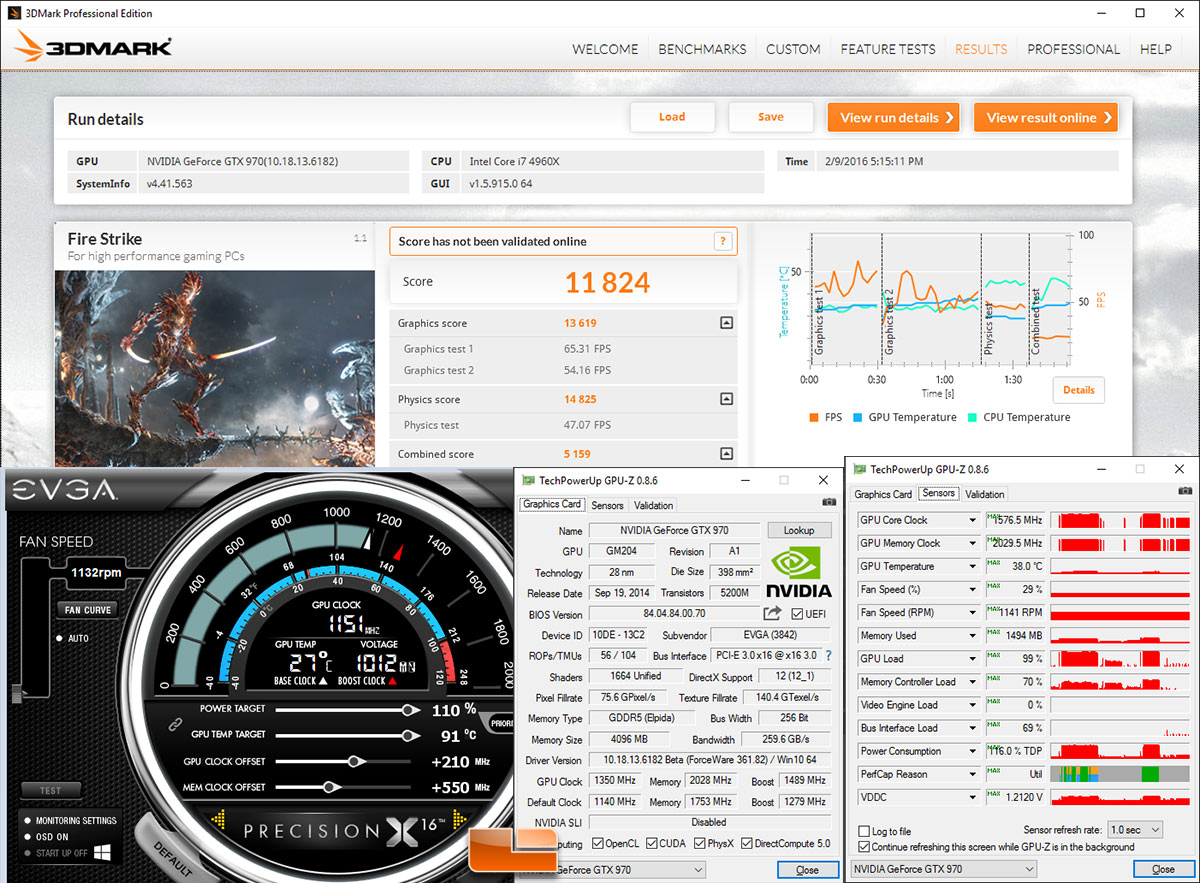Toggle the CUDA checkbox
This screenshot has height=883, width=1200.
[x=651, y=843]
